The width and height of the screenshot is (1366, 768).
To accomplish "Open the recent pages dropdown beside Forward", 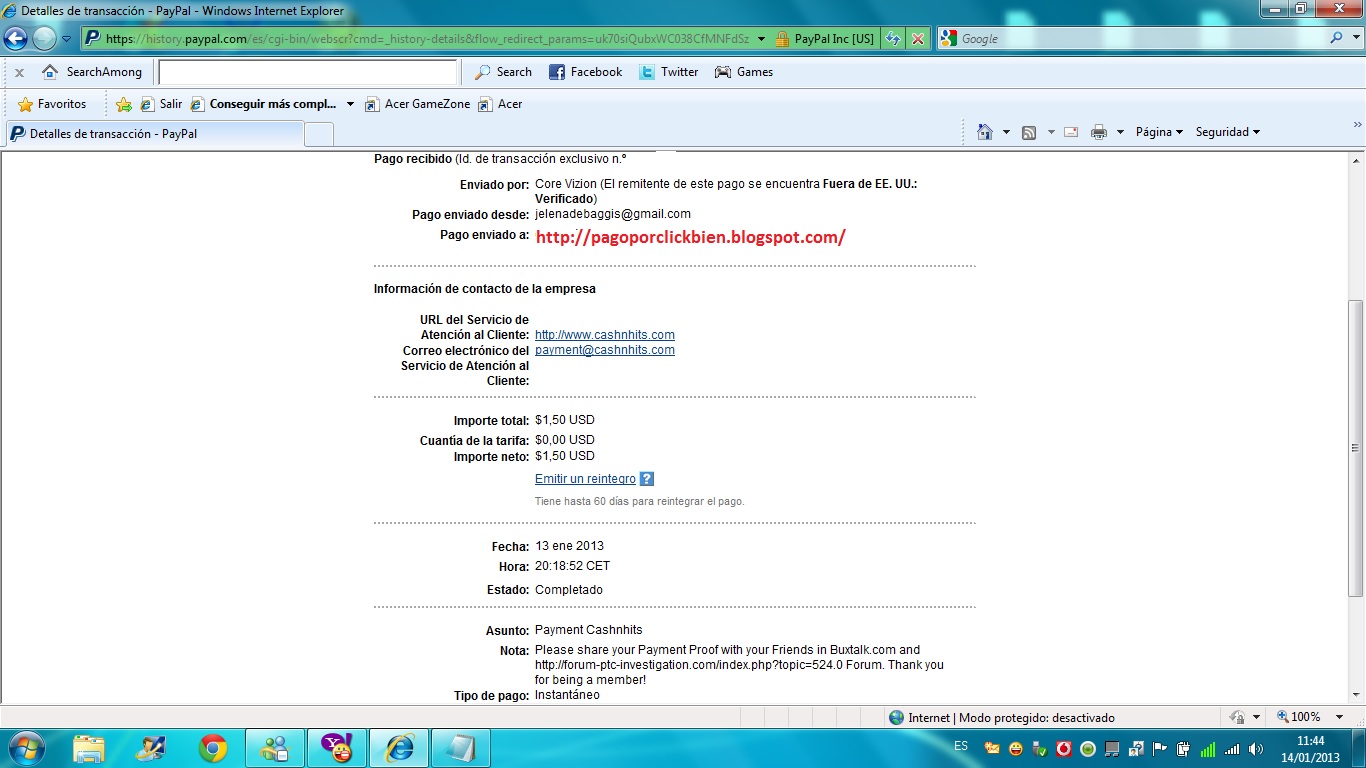I will [66, 39].
